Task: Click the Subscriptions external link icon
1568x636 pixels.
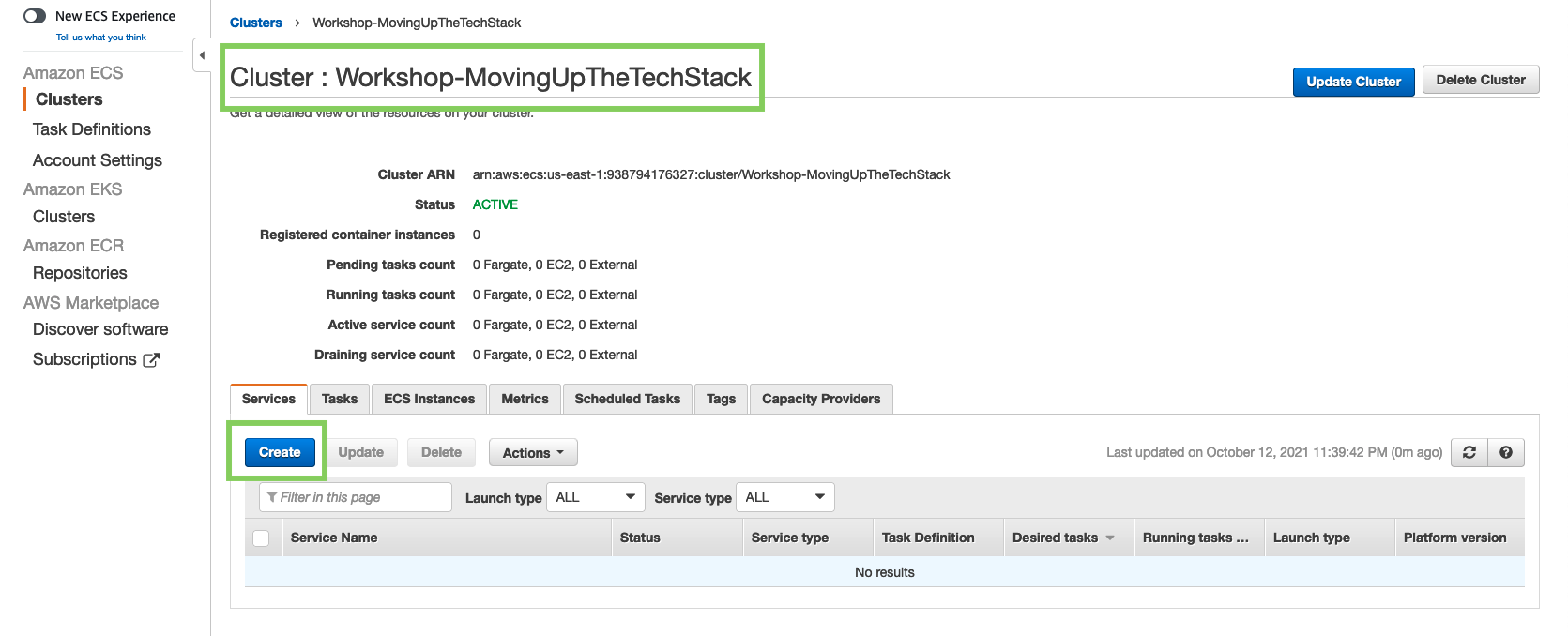Action: pos(151,359)
